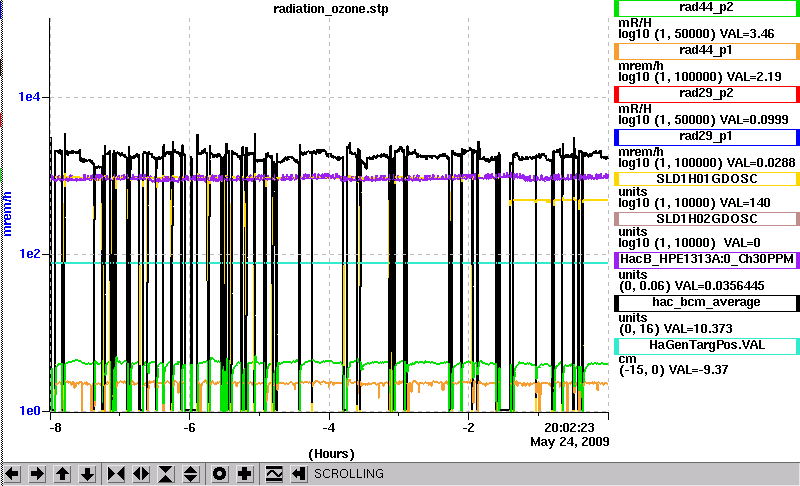This screenshot has height=486, width=800.
Task: Zoom in horizontally with the bowtie icon
Action: (x=116, y=474)
